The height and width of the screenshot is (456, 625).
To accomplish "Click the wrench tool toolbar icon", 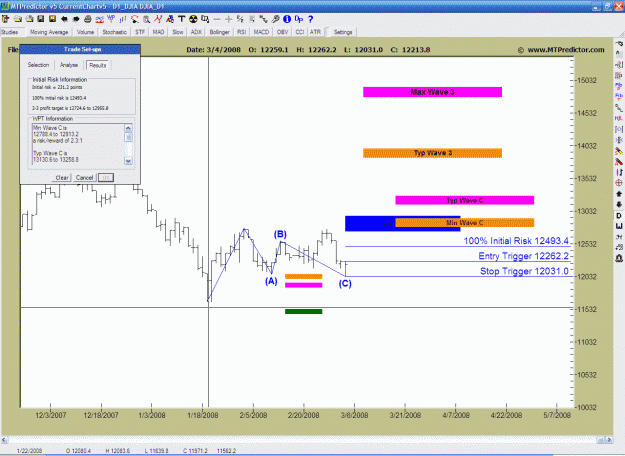I will pos(275,19).
